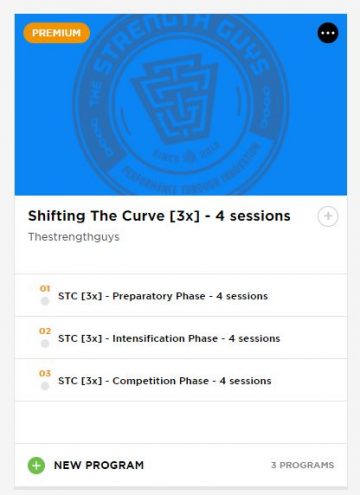360x495 pixels.
Task: Select the orange 01 program number
Action: [45, 289]
